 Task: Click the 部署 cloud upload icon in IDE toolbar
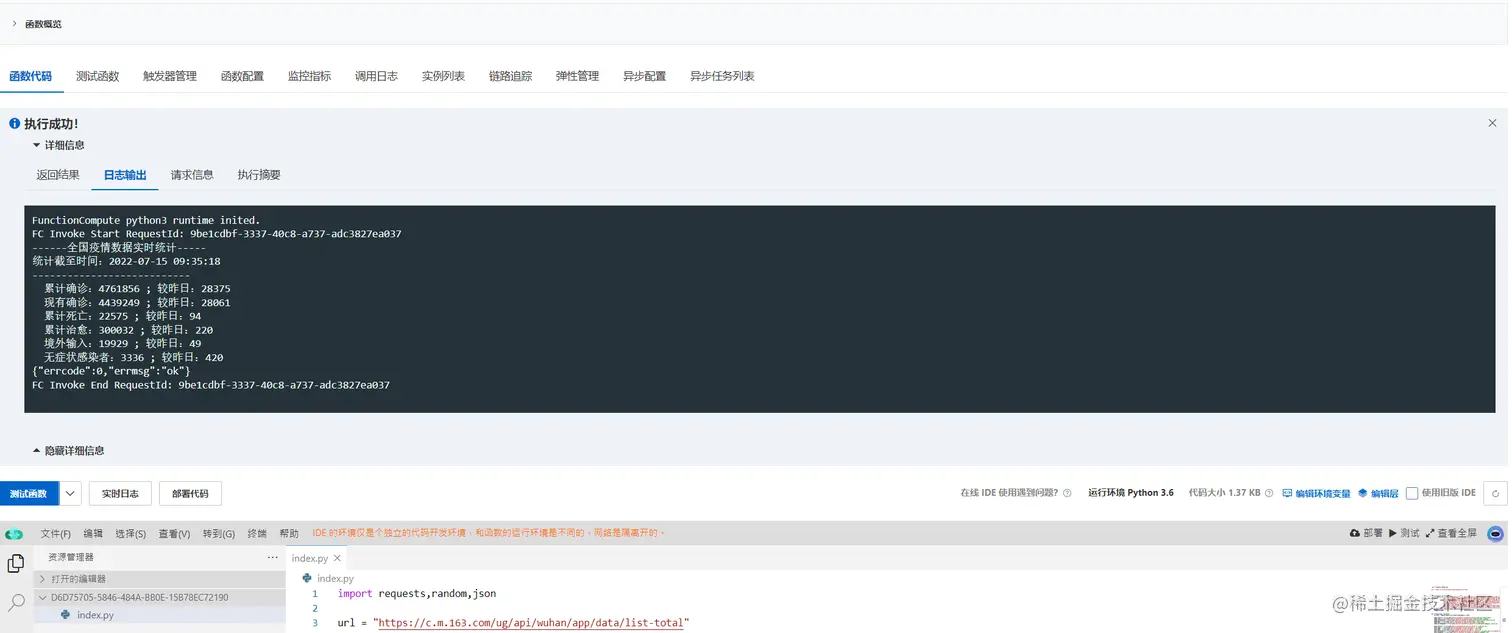click(x=1355, y=533)
